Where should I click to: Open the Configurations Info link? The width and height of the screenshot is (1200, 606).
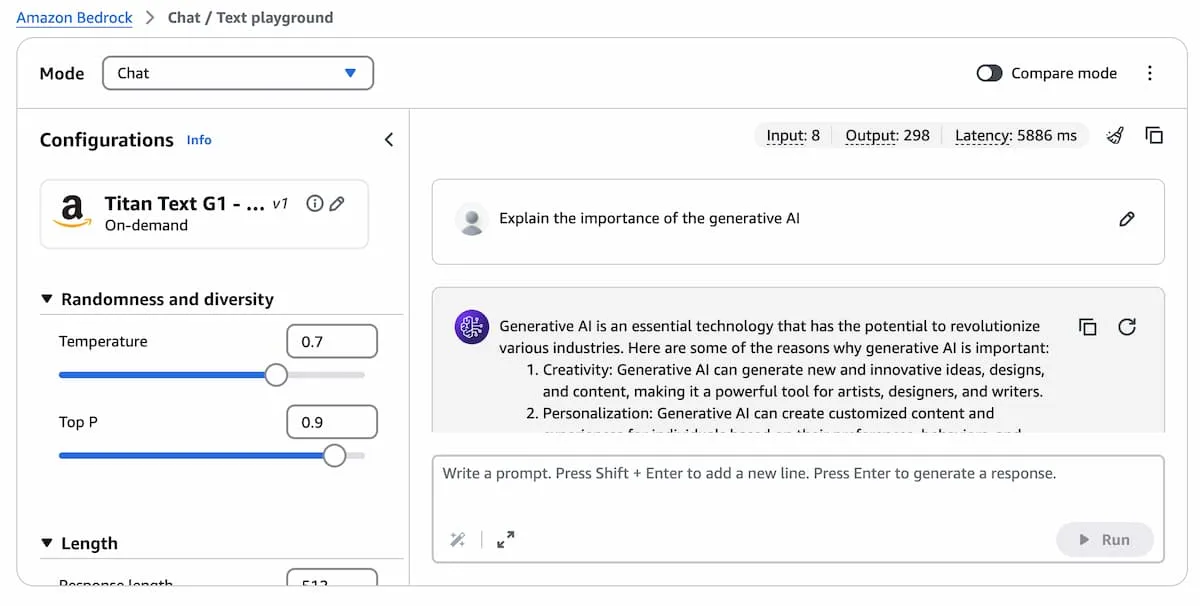199,140
